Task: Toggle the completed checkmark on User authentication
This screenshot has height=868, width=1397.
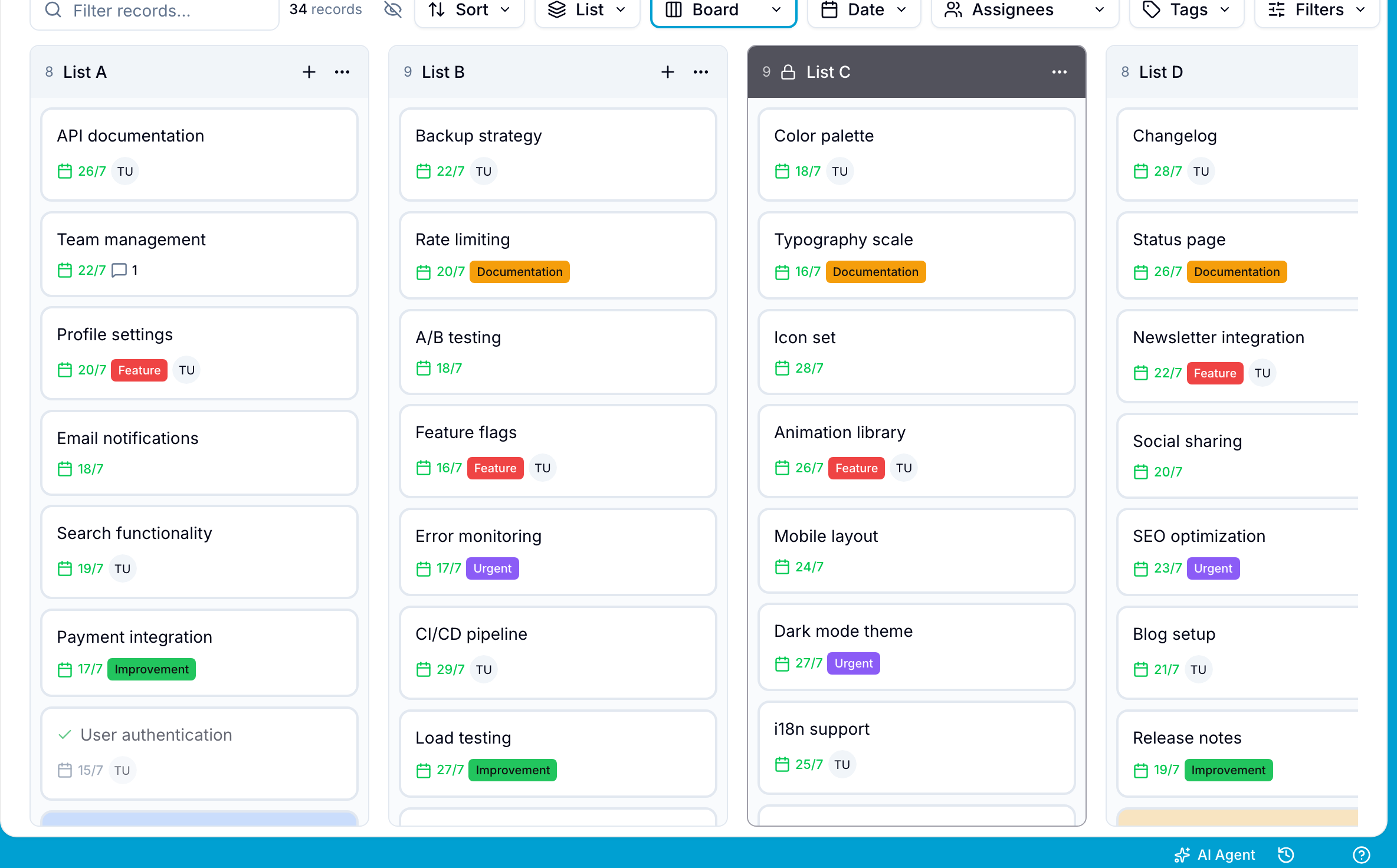Action: 65,735
